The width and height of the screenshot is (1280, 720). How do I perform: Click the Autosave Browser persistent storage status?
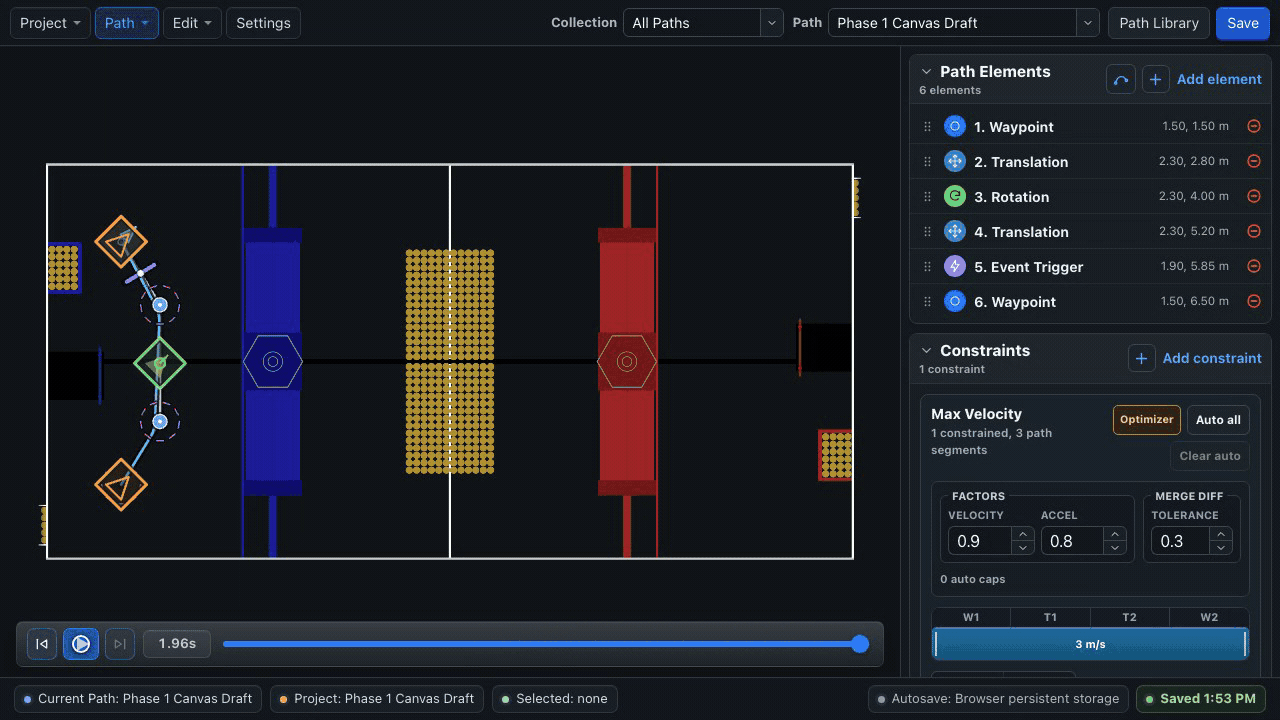coord(999,699)
